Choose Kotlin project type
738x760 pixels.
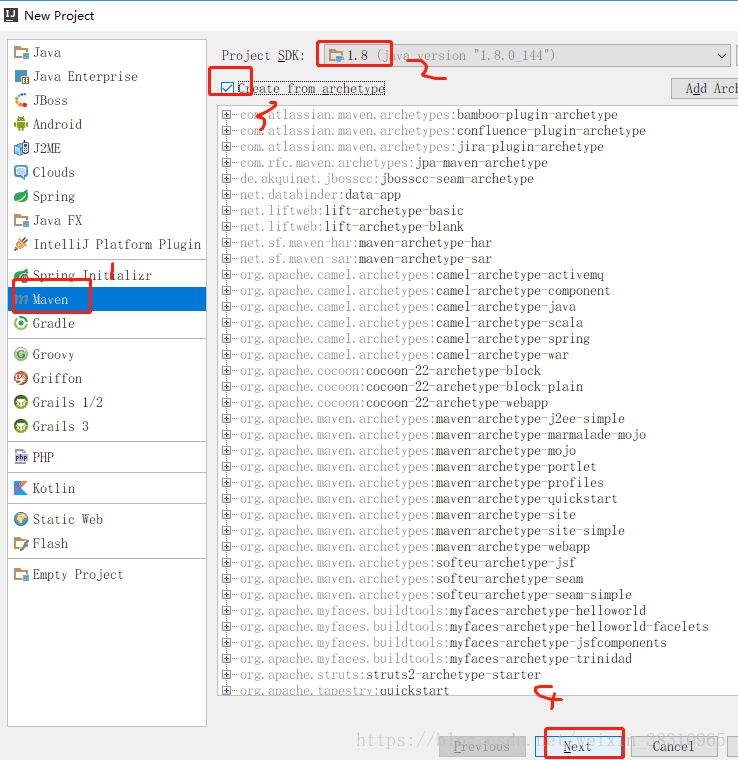point(107,488)
